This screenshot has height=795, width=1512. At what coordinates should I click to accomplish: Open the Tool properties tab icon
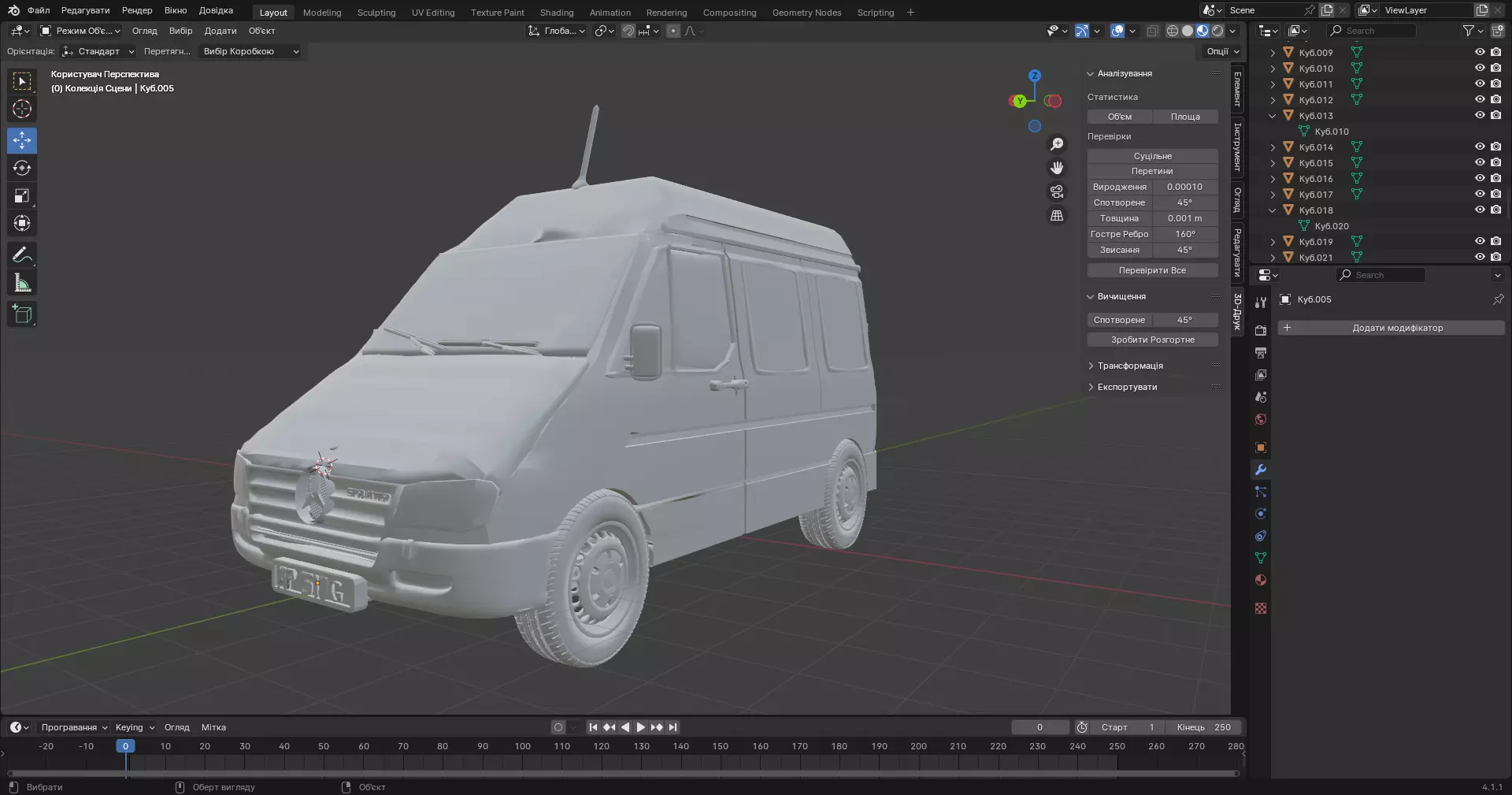click(x=1261, y=302)
